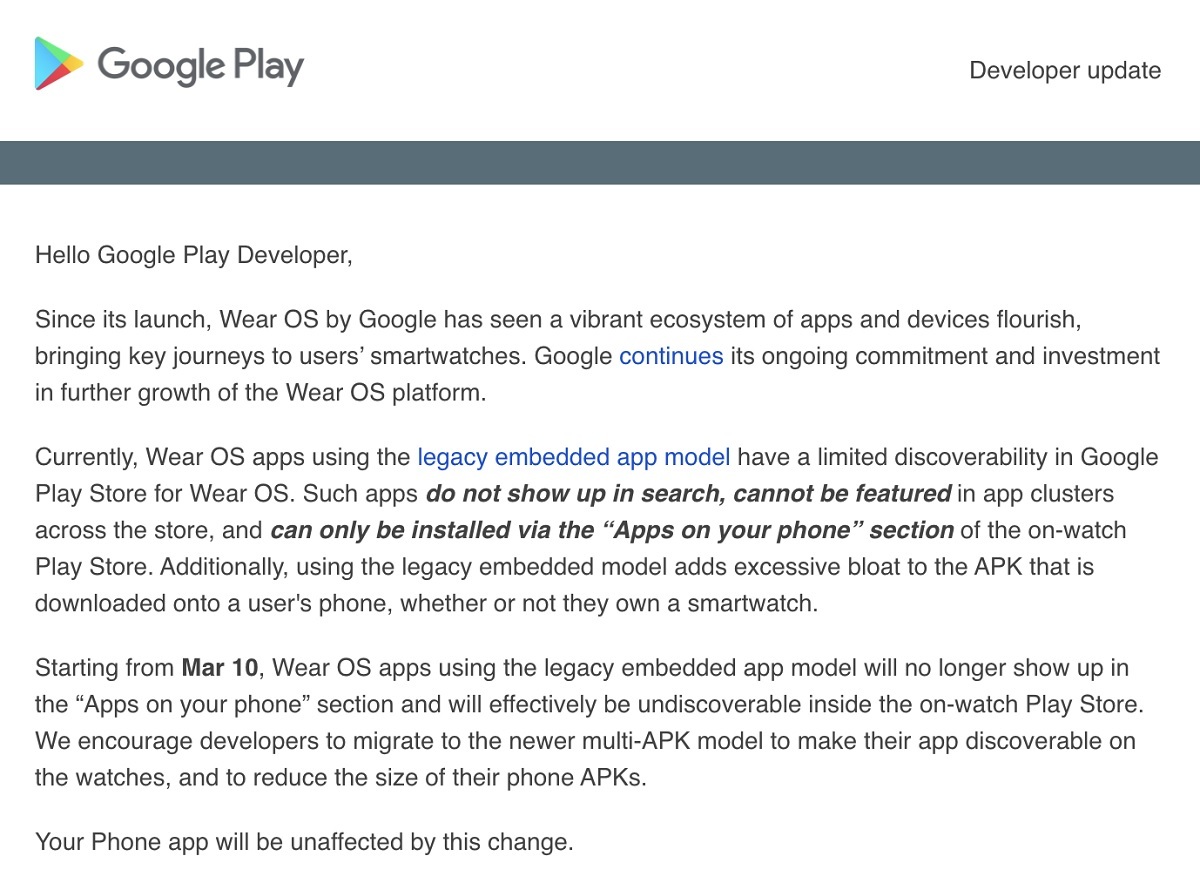Click the line "in further growth of the Wear OS platform"
This screenshot has height=883, width=1200.
point(260,392)
